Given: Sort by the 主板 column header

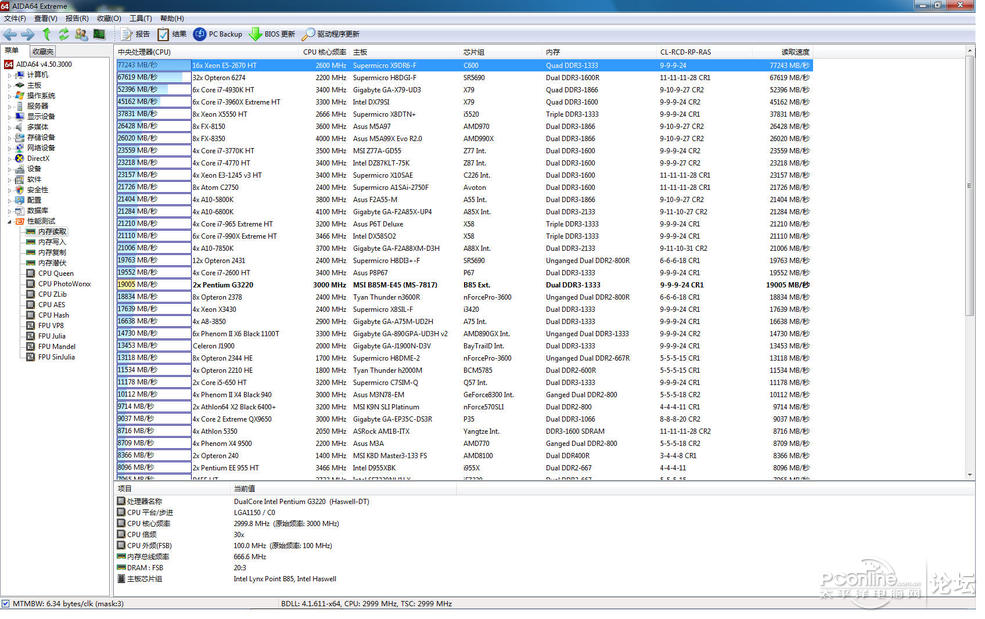Looking at the screenshot, I should (406, 52).
